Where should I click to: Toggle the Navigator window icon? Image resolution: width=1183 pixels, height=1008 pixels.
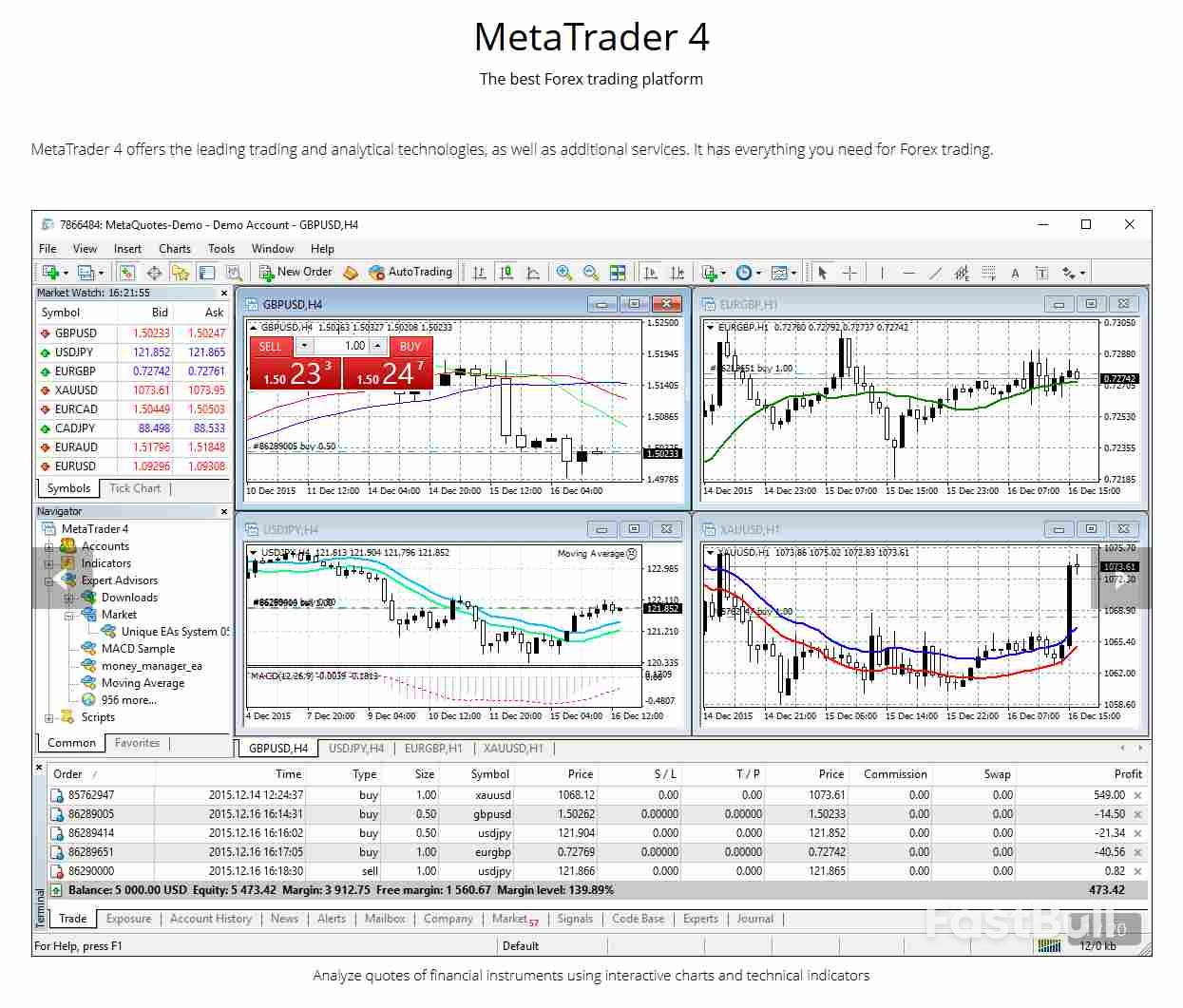[181, 273]
